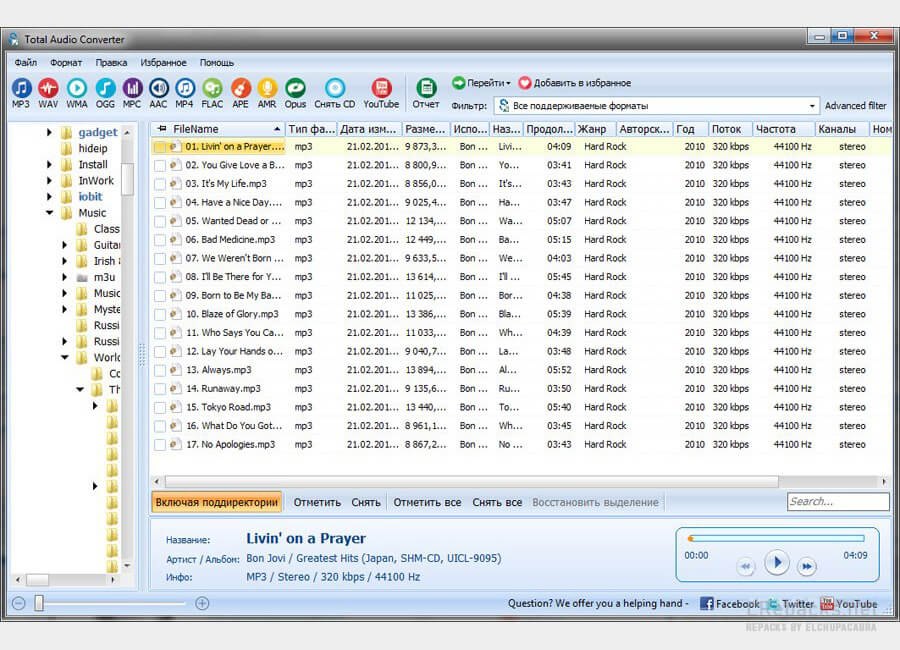Click the thumbnail zoom slider handle

pos(39,603)
